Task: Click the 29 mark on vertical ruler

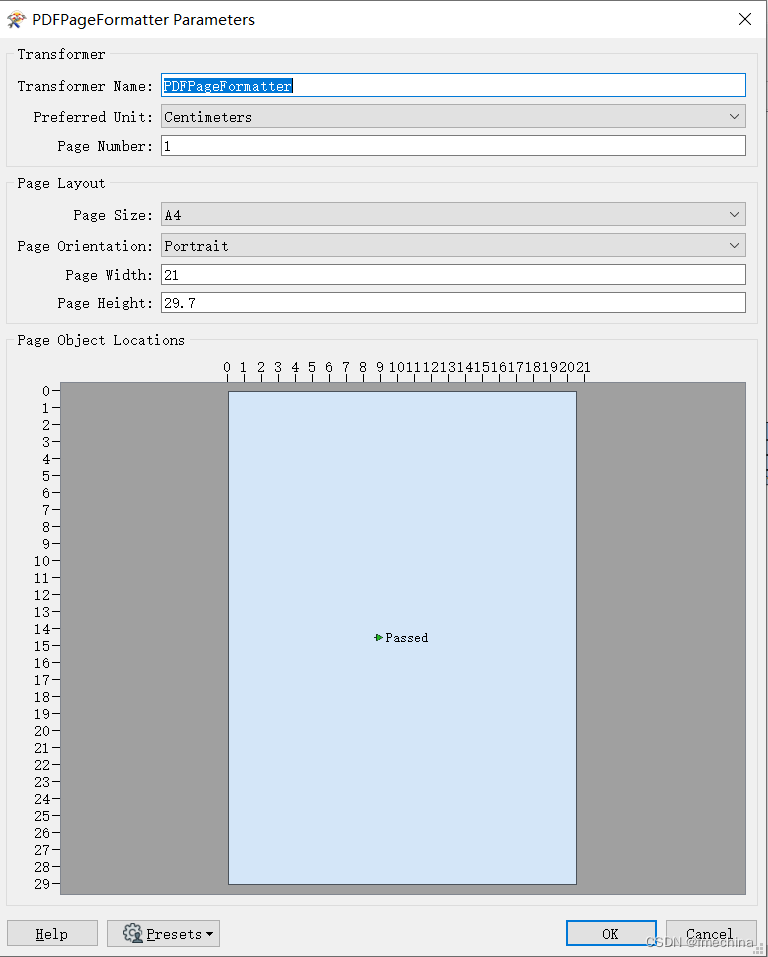Action: [42, 883]
